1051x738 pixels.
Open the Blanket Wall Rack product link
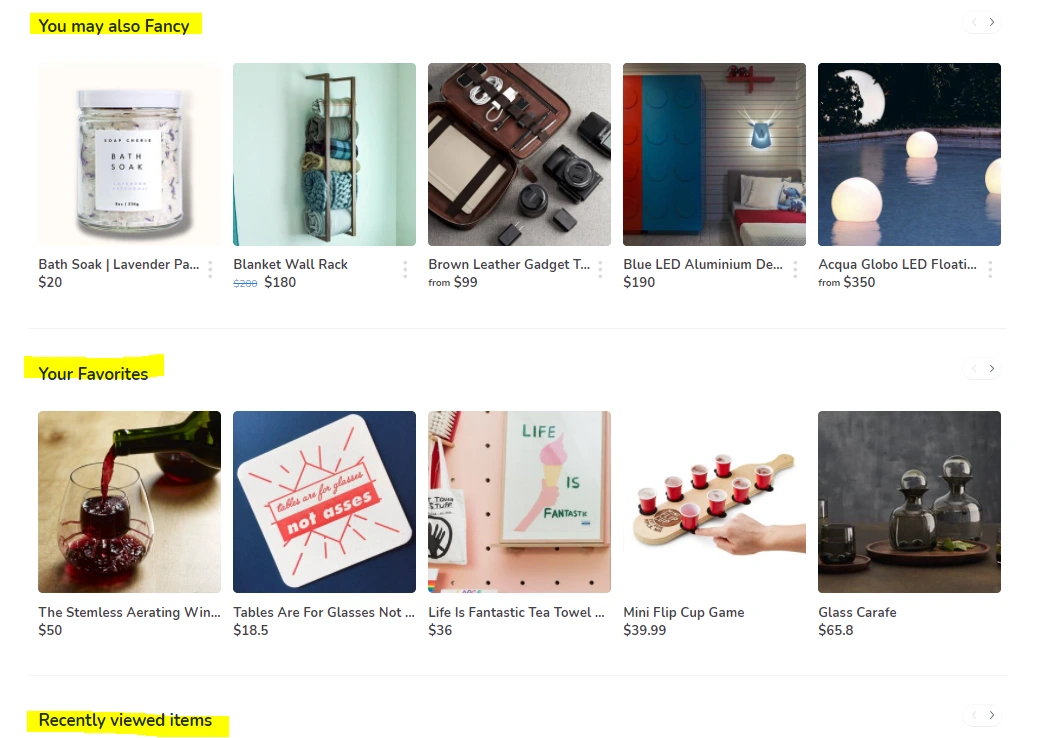(x=290, y=264)
